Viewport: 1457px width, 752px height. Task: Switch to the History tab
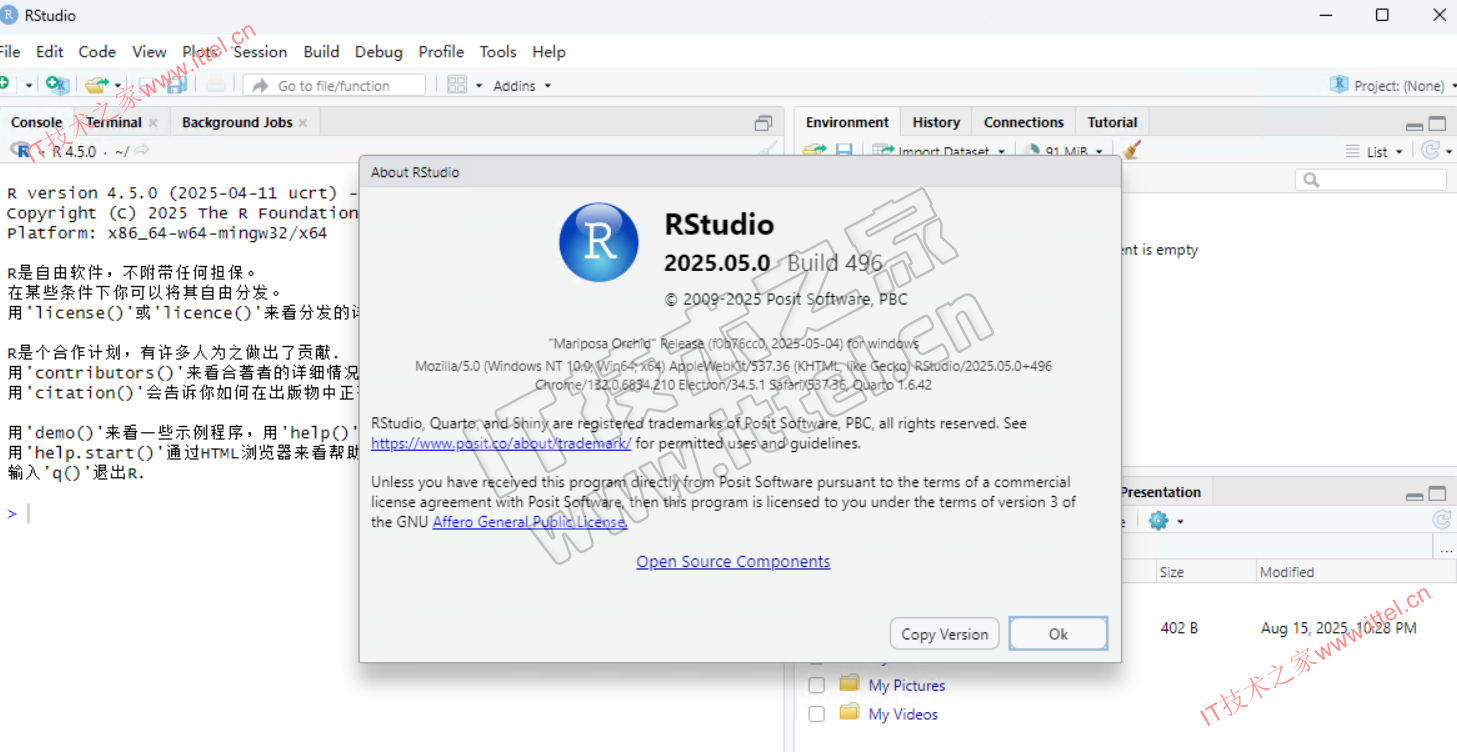tap(936, 122)
